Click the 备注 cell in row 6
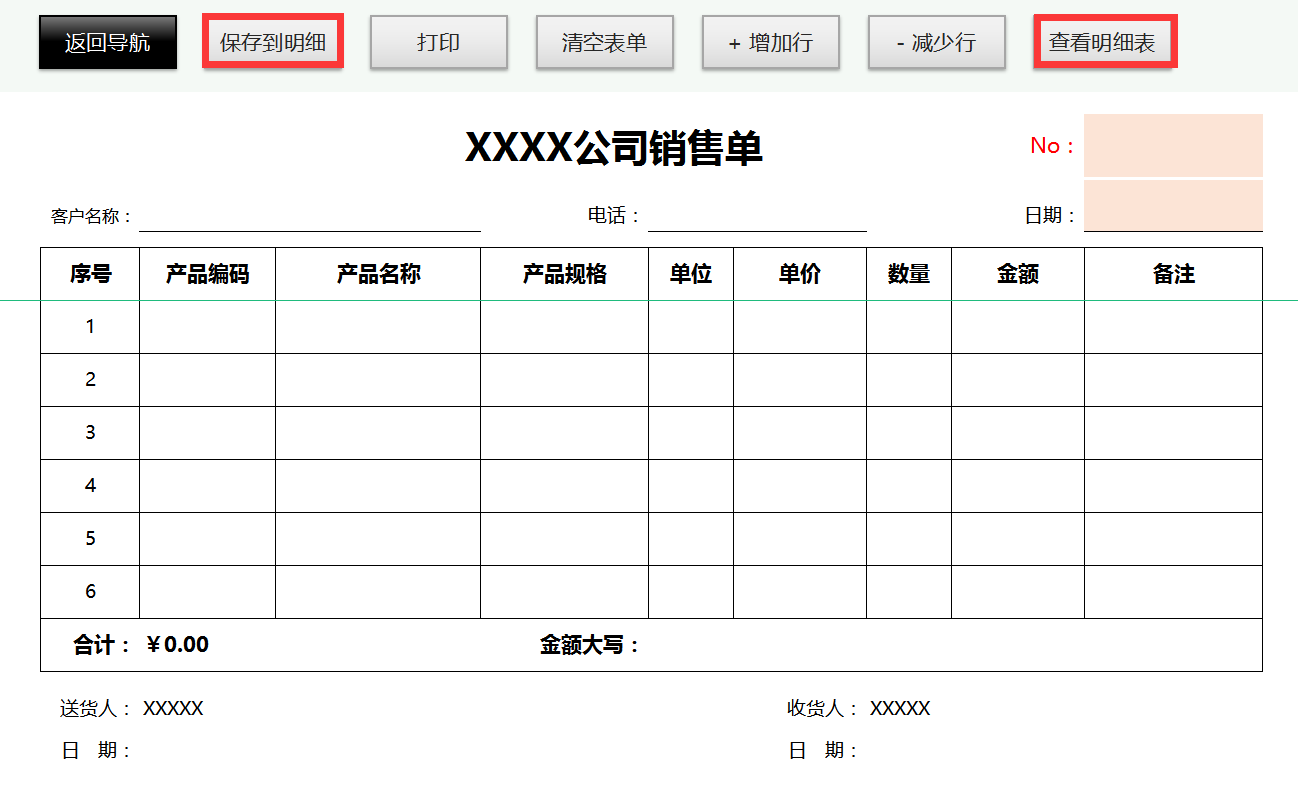Image resolution: width=1298 pixels, height=793 pixels. pos(1173,592)
